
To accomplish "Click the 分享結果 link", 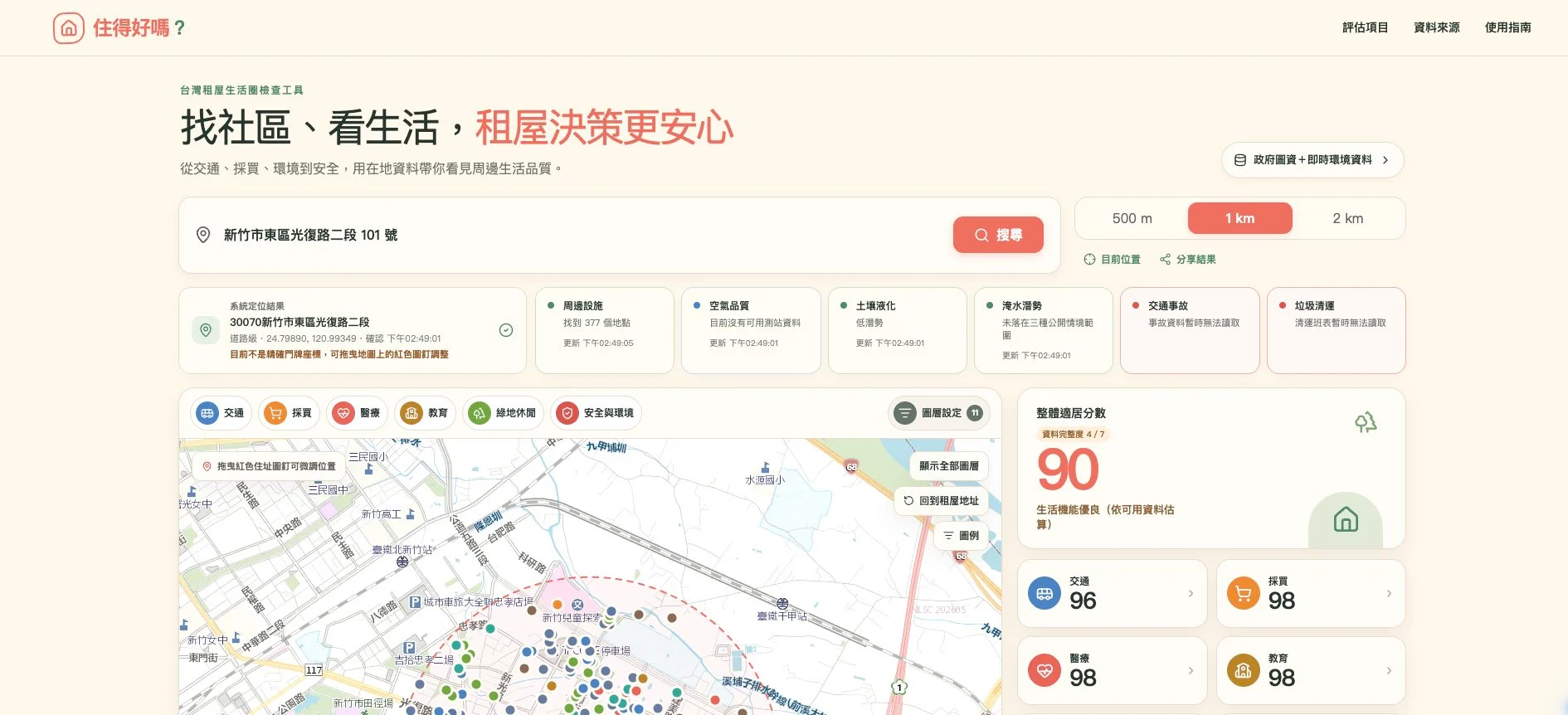I will 1187,260.
